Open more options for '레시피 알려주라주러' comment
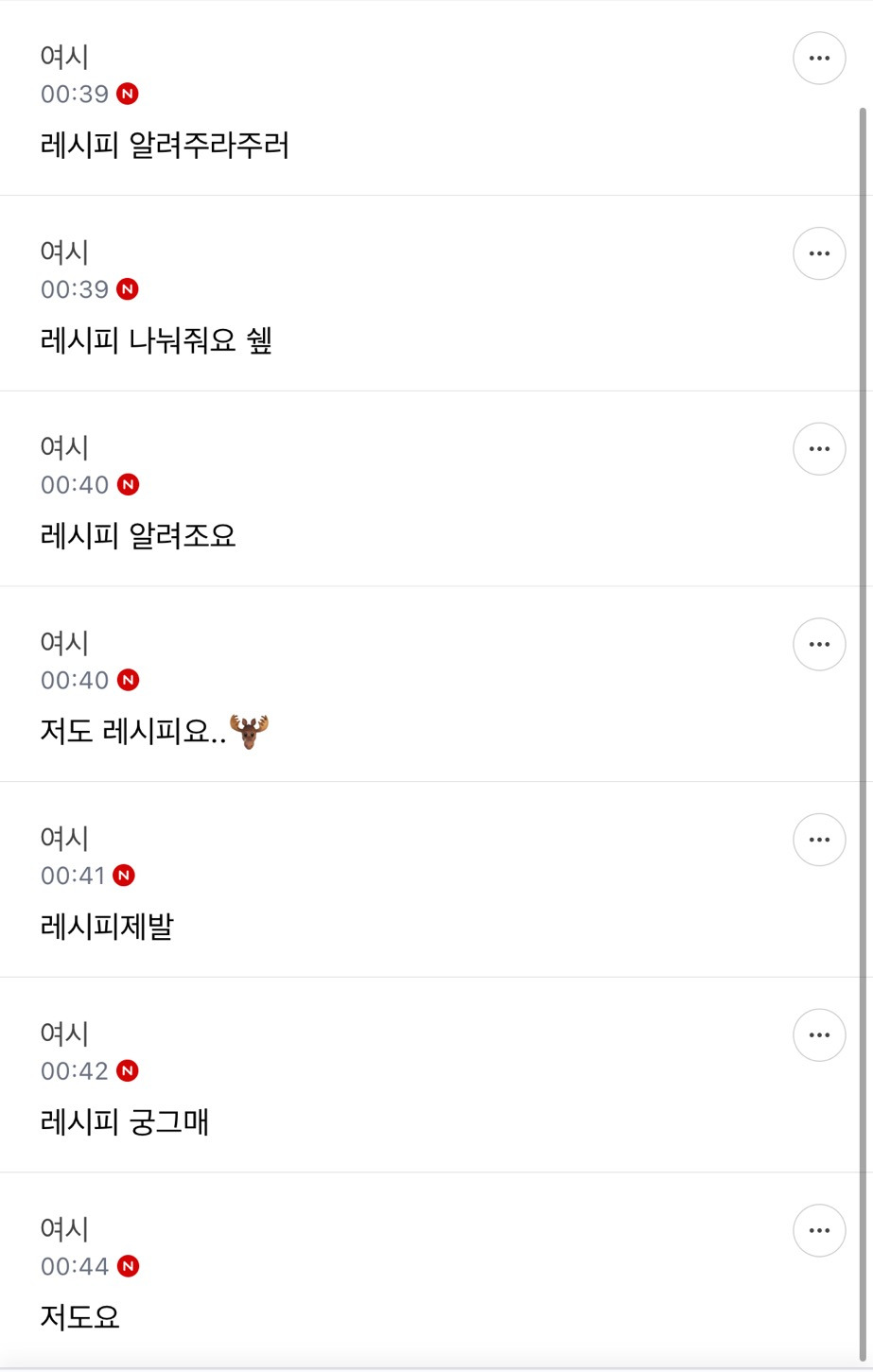This screenshot has width=873, height=1372. click(818, 59)
